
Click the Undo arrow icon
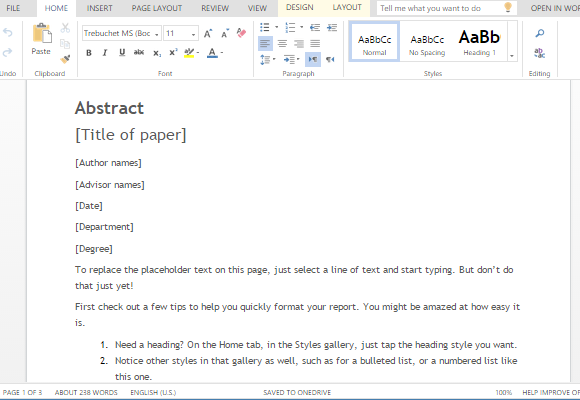(7, 33)
